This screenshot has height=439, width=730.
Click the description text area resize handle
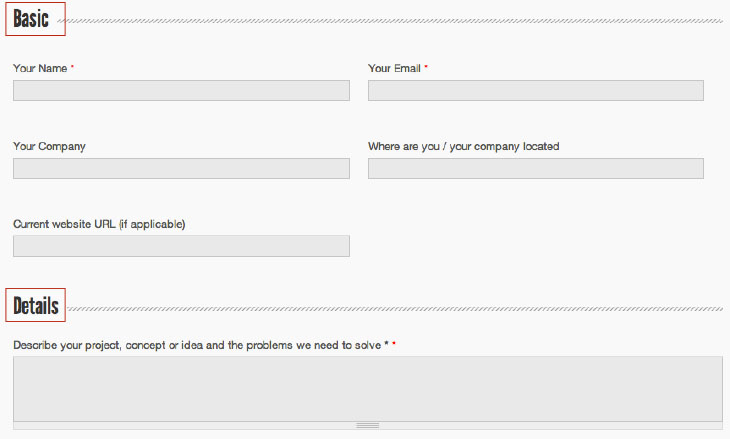coord(367,425)
